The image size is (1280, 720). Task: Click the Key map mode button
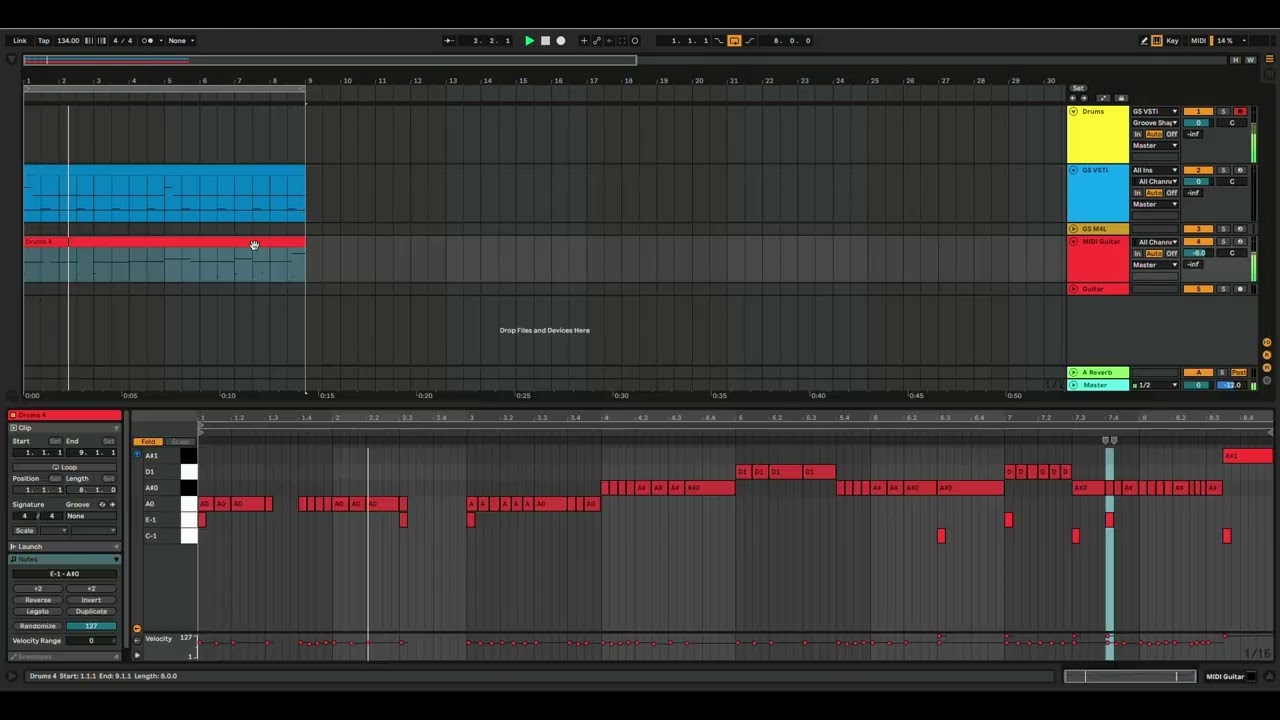(1172, 41)
